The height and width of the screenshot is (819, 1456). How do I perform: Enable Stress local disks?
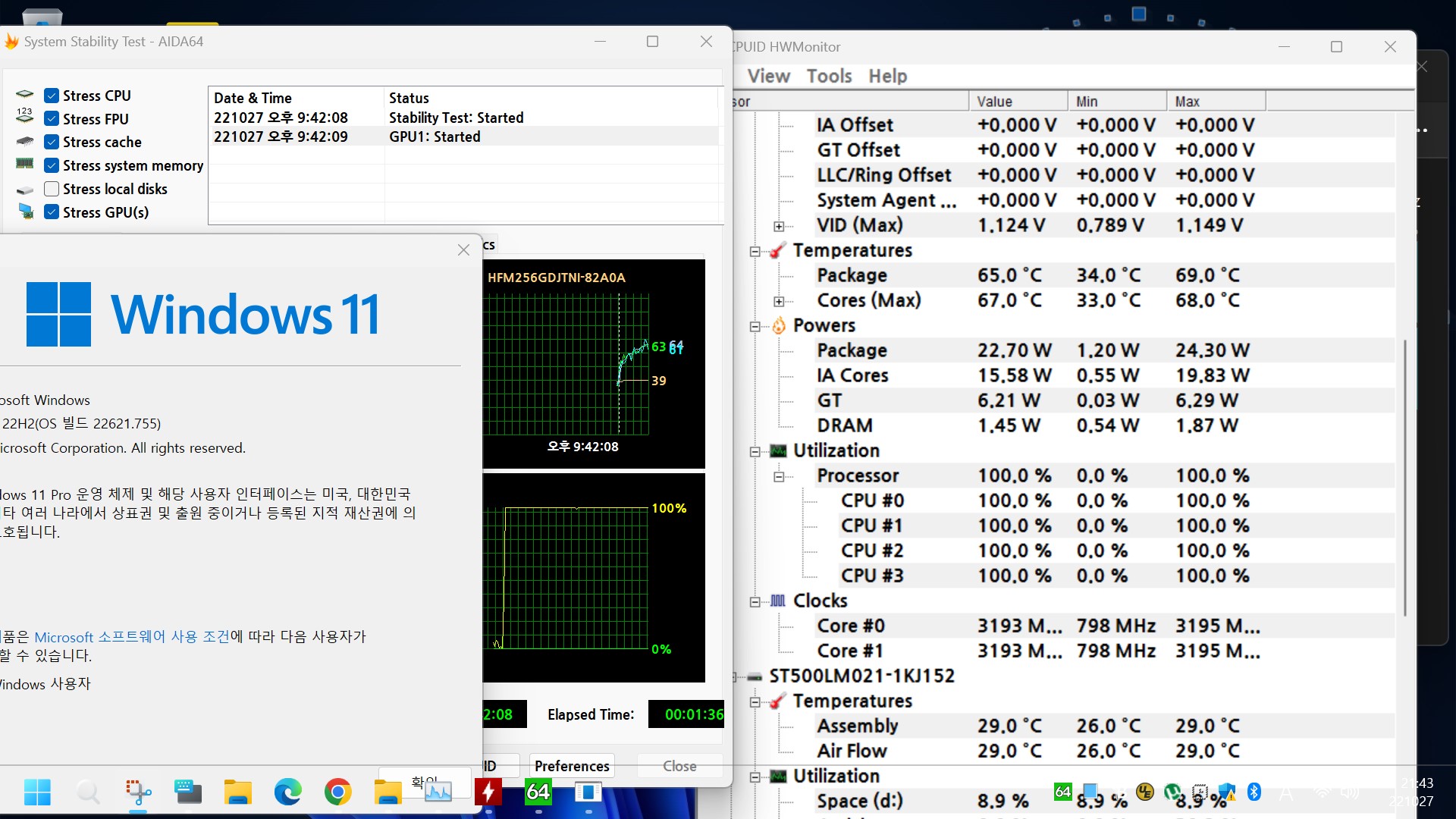pos(52,189)
